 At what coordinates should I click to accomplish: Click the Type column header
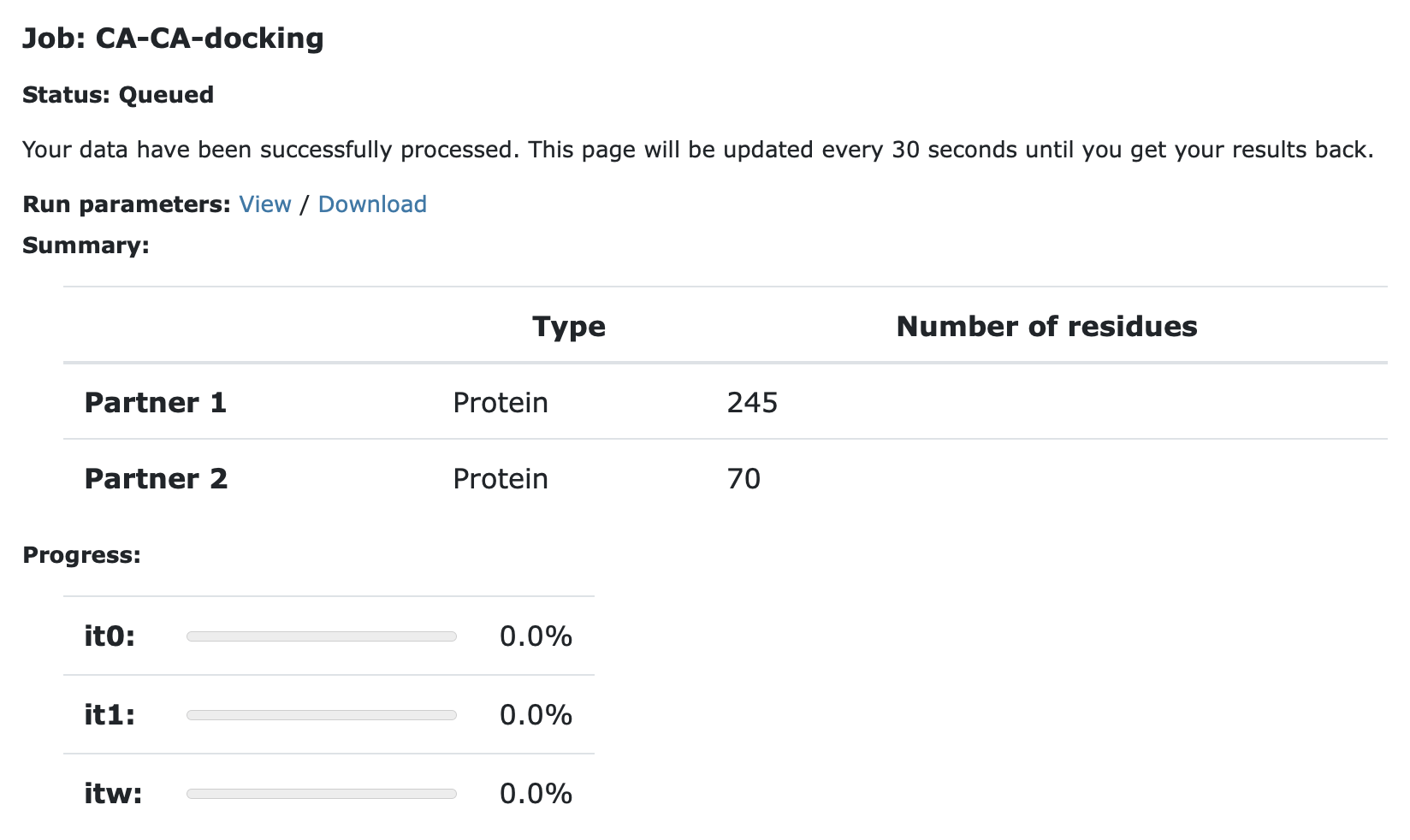[x=569, y=326]
